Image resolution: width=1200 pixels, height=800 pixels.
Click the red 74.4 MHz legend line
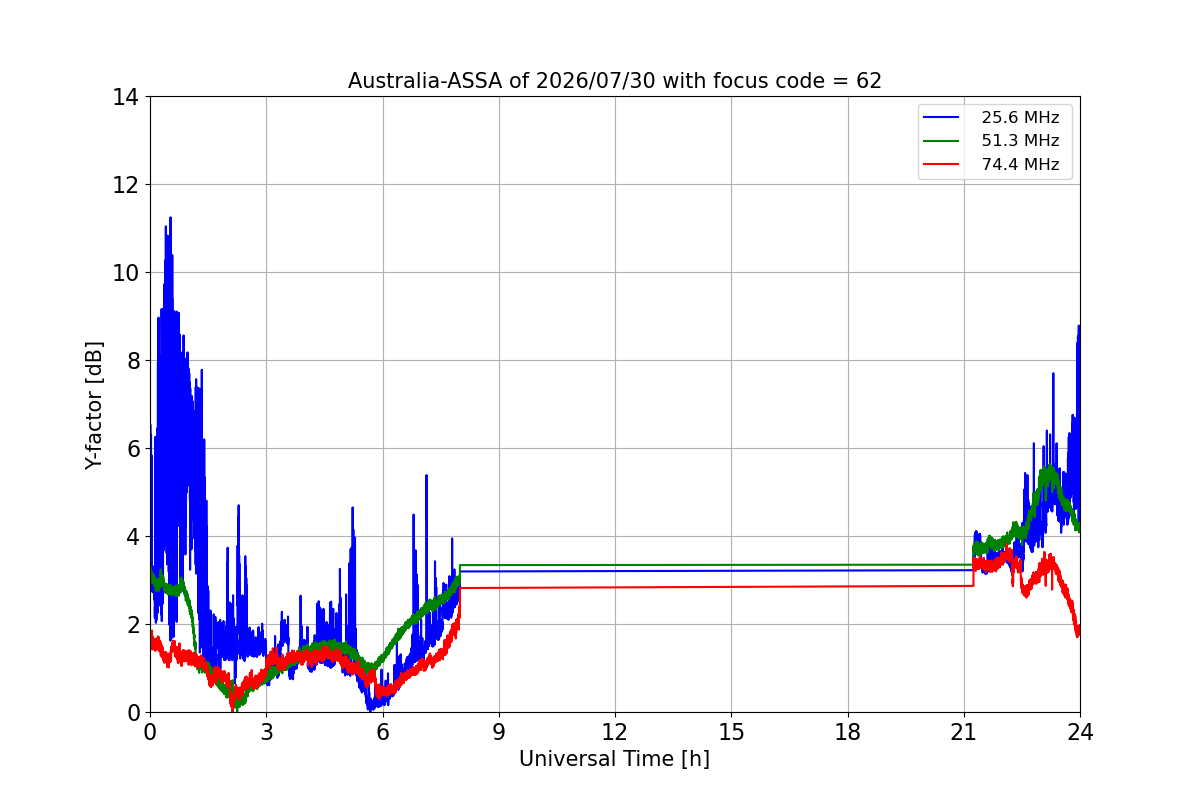pyautogui.click(x=942, y=164)
